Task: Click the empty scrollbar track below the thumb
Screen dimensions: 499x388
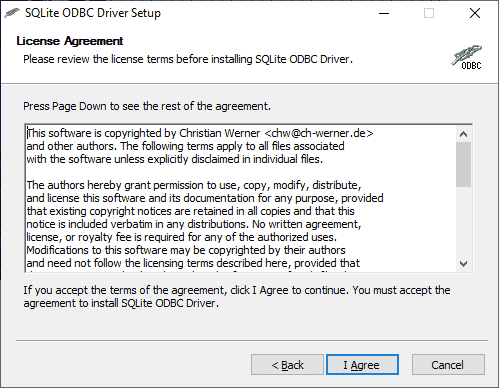Action: [x=463, y=221]
